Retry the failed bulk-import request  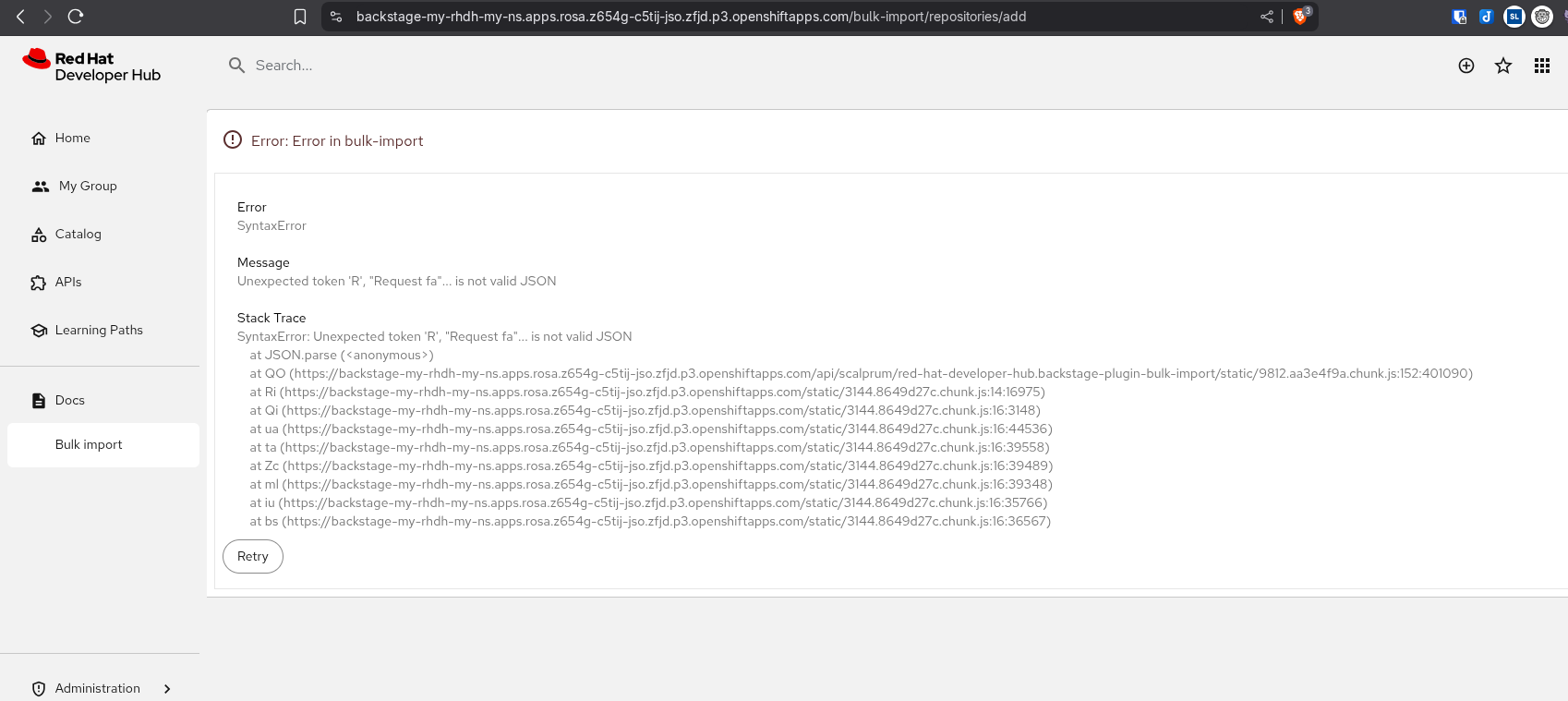pyautogui.click(x=253, y=556)
